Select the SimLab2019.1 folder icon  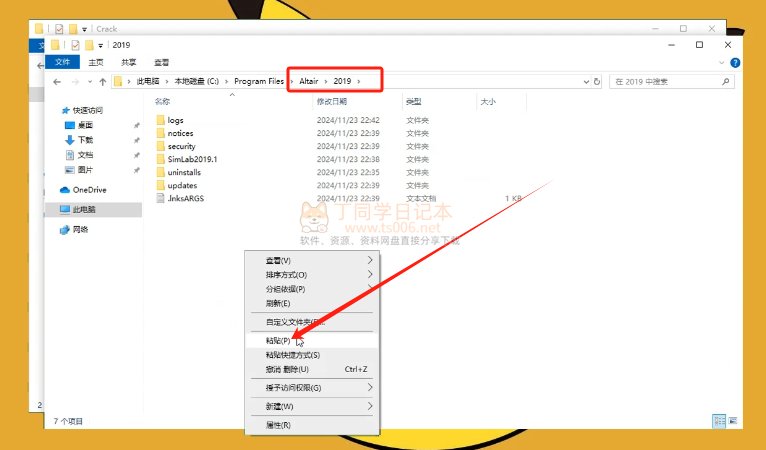pyautogui.click(x=161, y=159)
